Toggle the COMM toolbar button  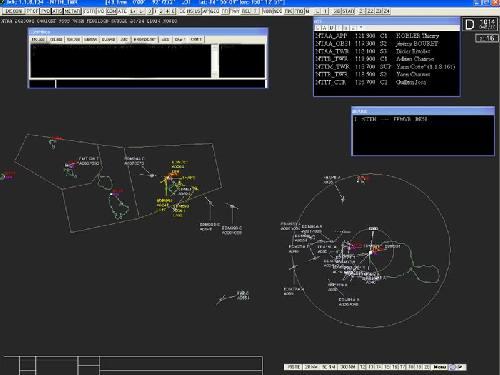[111, 11]
